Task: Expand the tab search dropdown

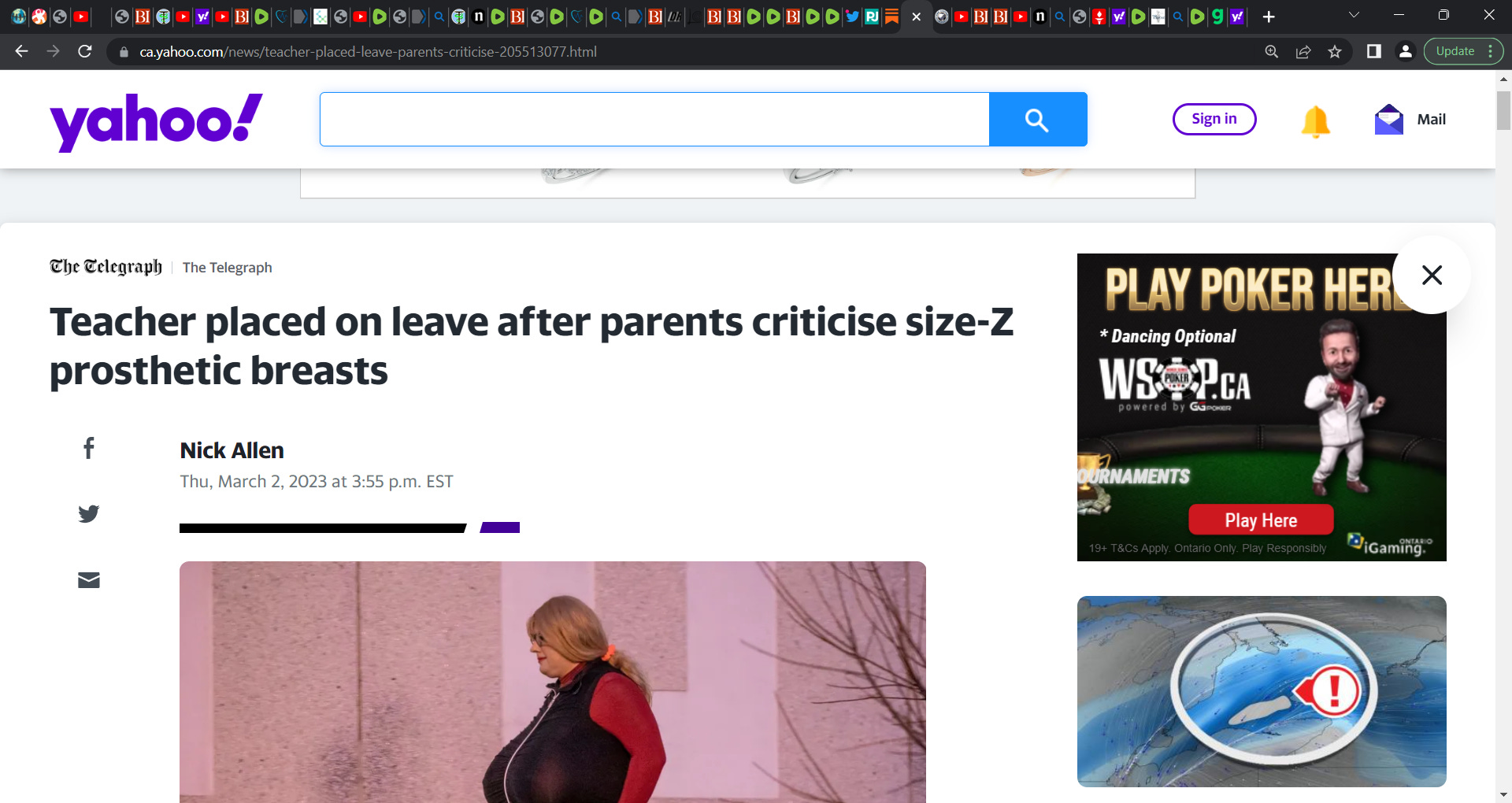Action: click(x=1354, y=15)
